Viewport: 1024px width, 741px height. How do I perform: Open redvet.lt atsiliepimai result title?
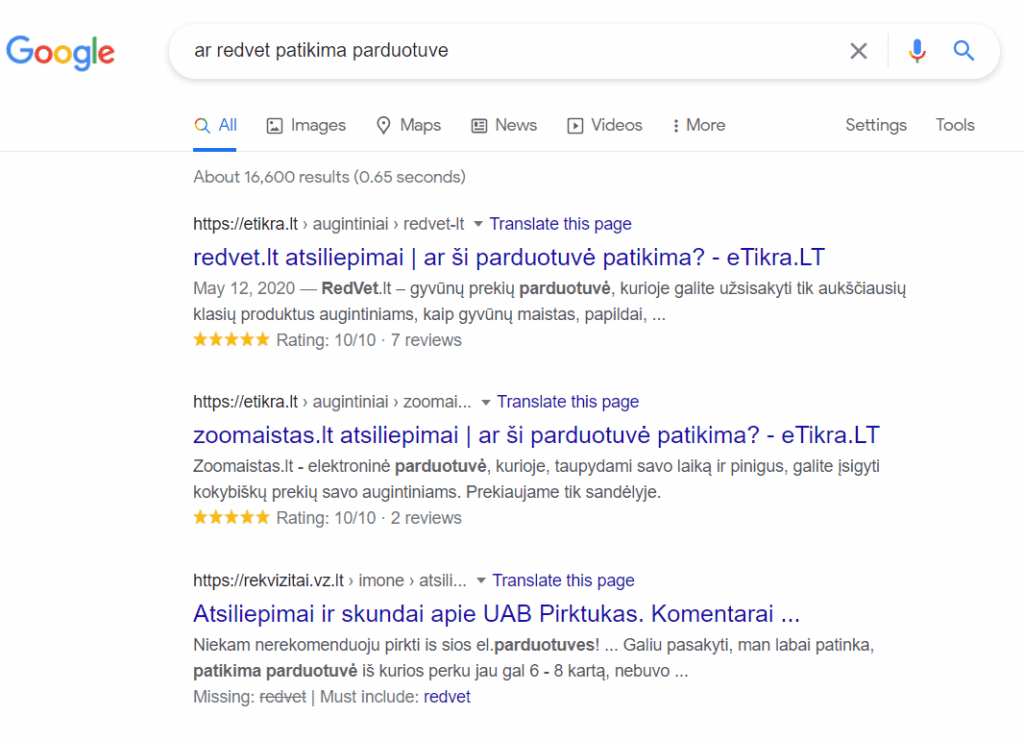(508, 257)
